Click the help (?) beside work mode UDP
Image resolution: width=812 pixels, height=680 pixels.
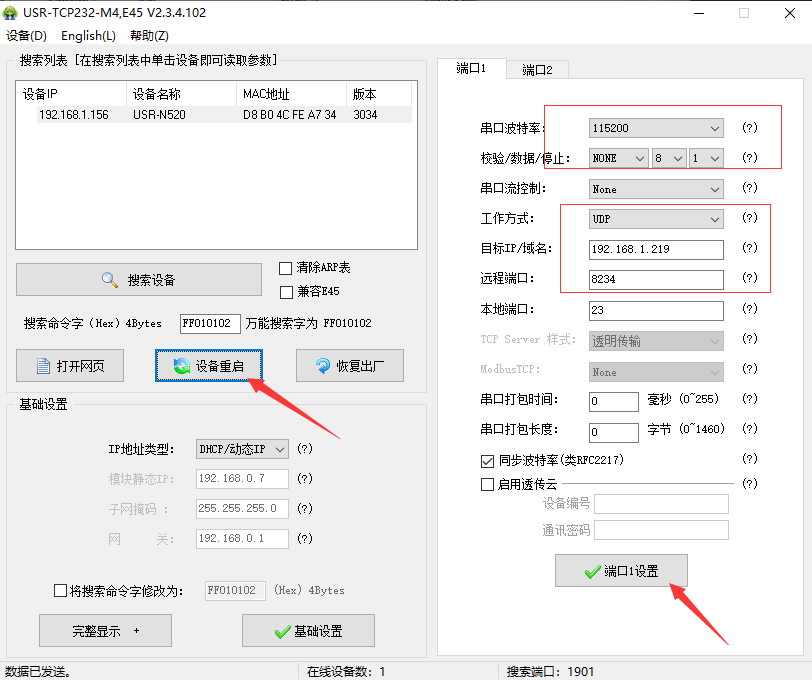pyautogui.click(x=749, y=218)
